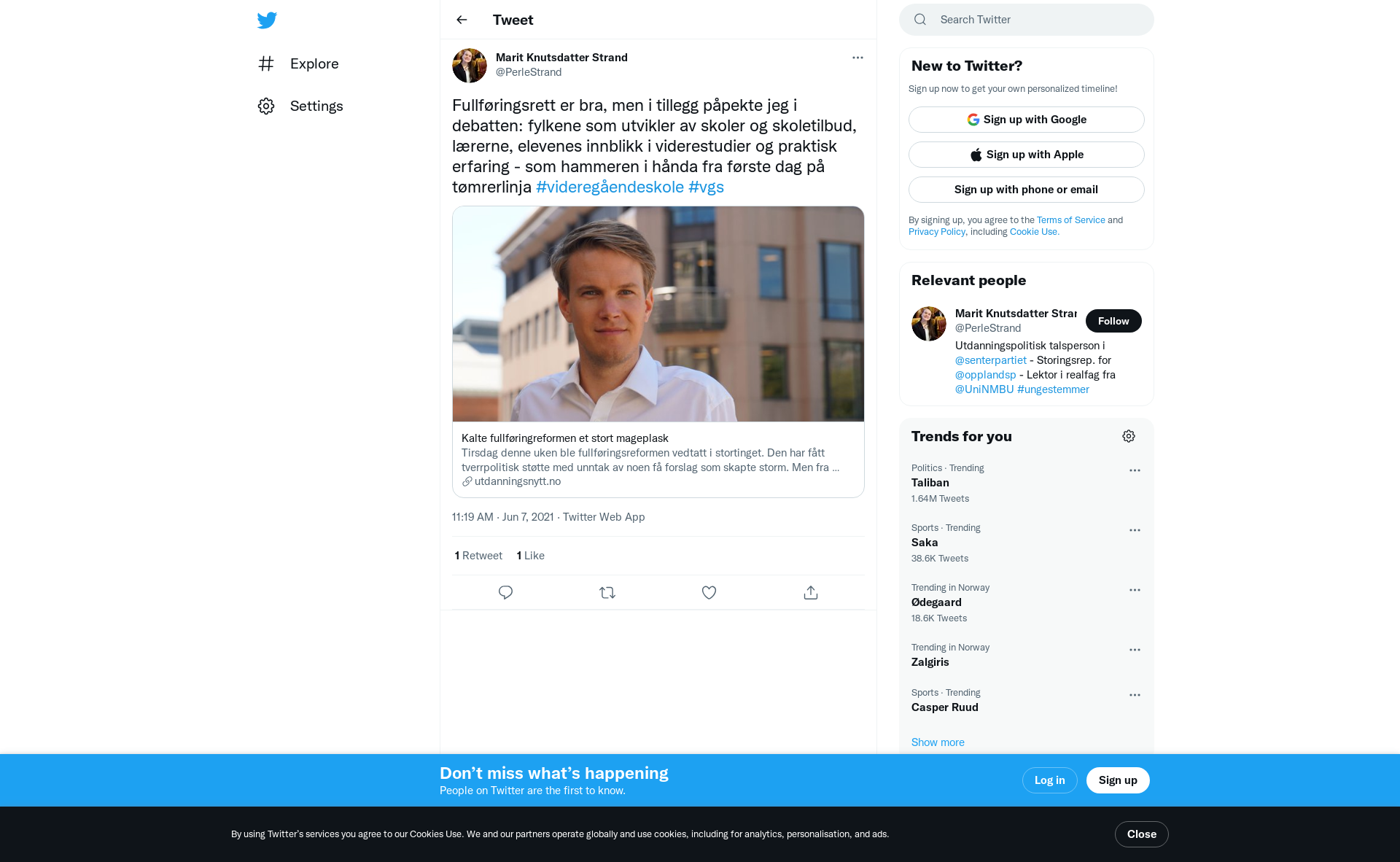
Task: Open Settings in the sidebar
Action: coord(316,106)
